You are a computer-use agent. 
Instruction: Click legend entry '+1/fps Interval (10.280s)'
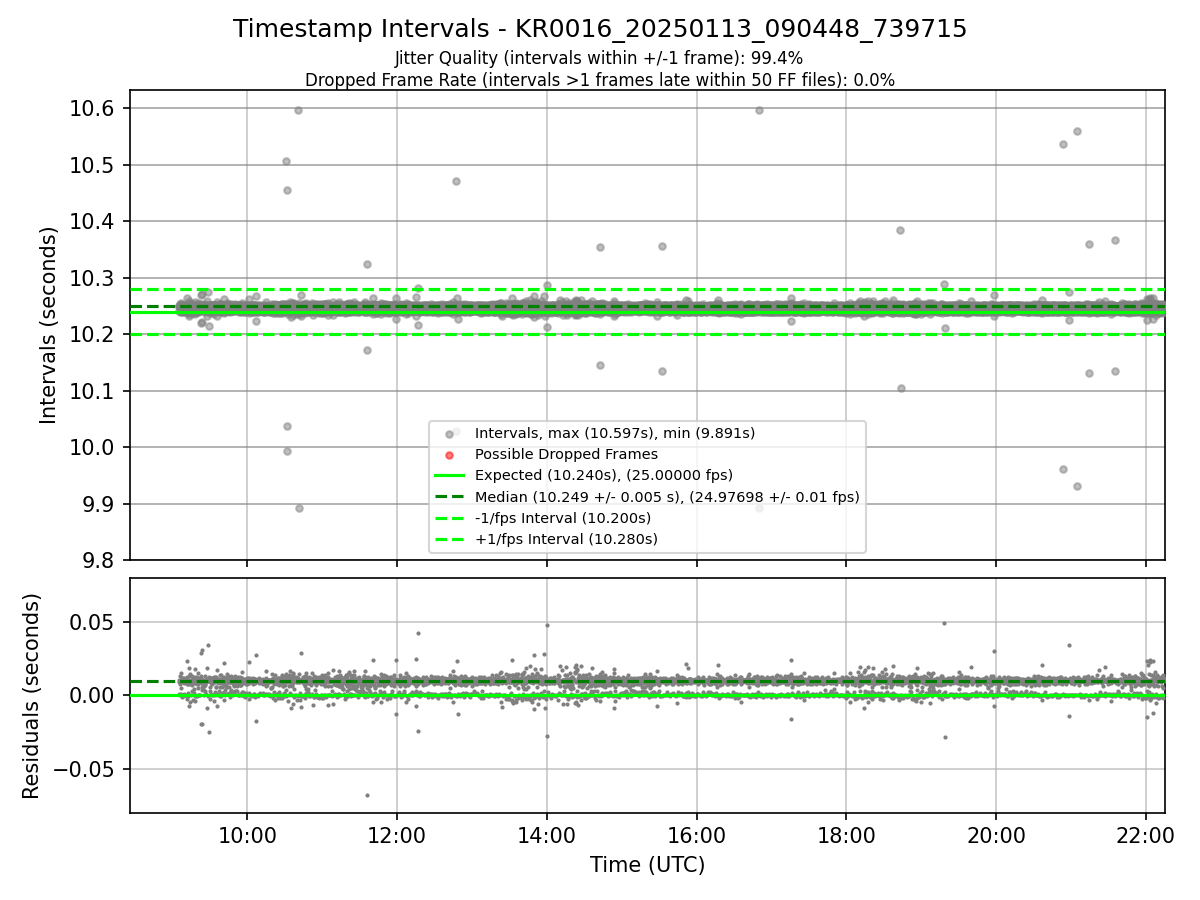pos(566,539)
